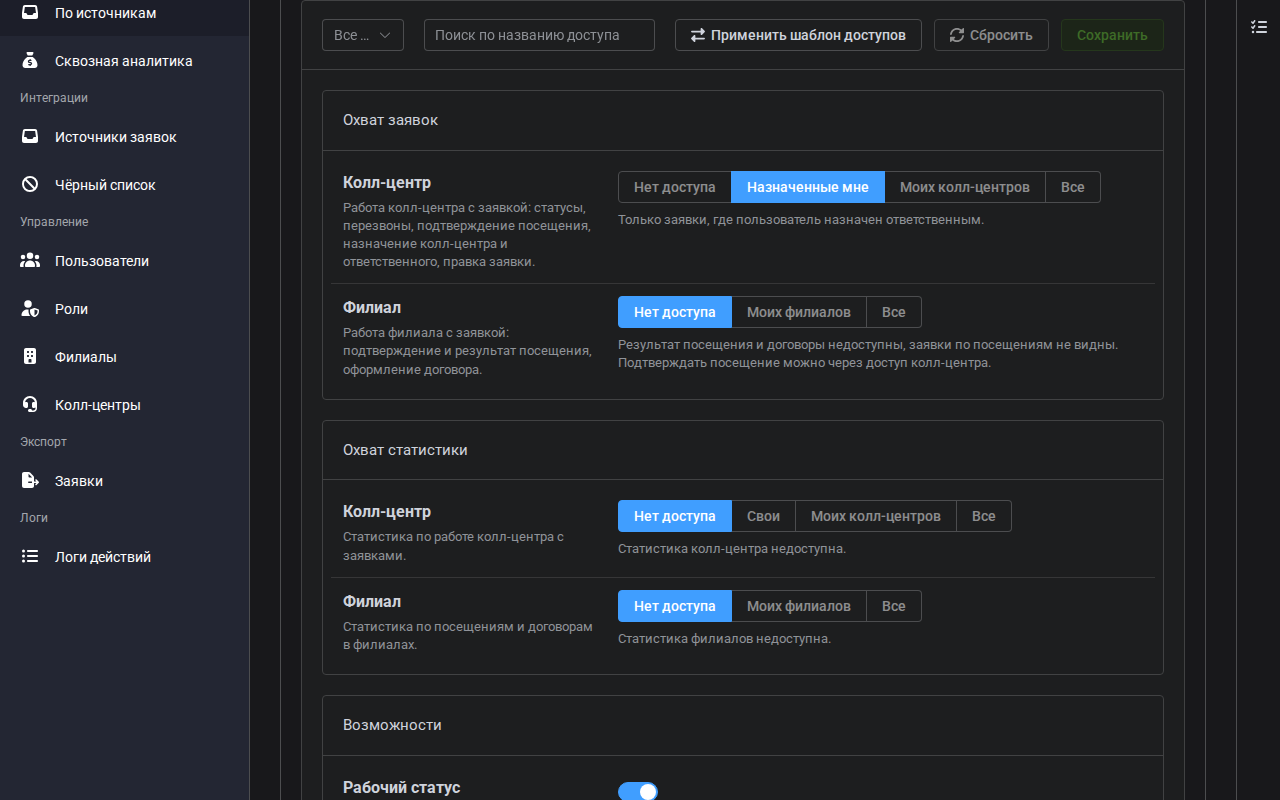
Task: Open the checklist icon in right panel
Action: (1259, 27)
